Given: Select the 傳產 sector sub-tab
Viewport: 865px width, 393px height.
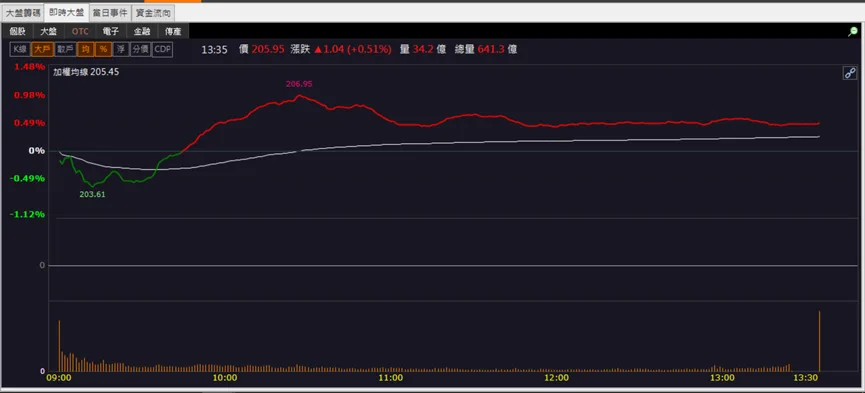Looking at the screenshot, I should 173,31.
